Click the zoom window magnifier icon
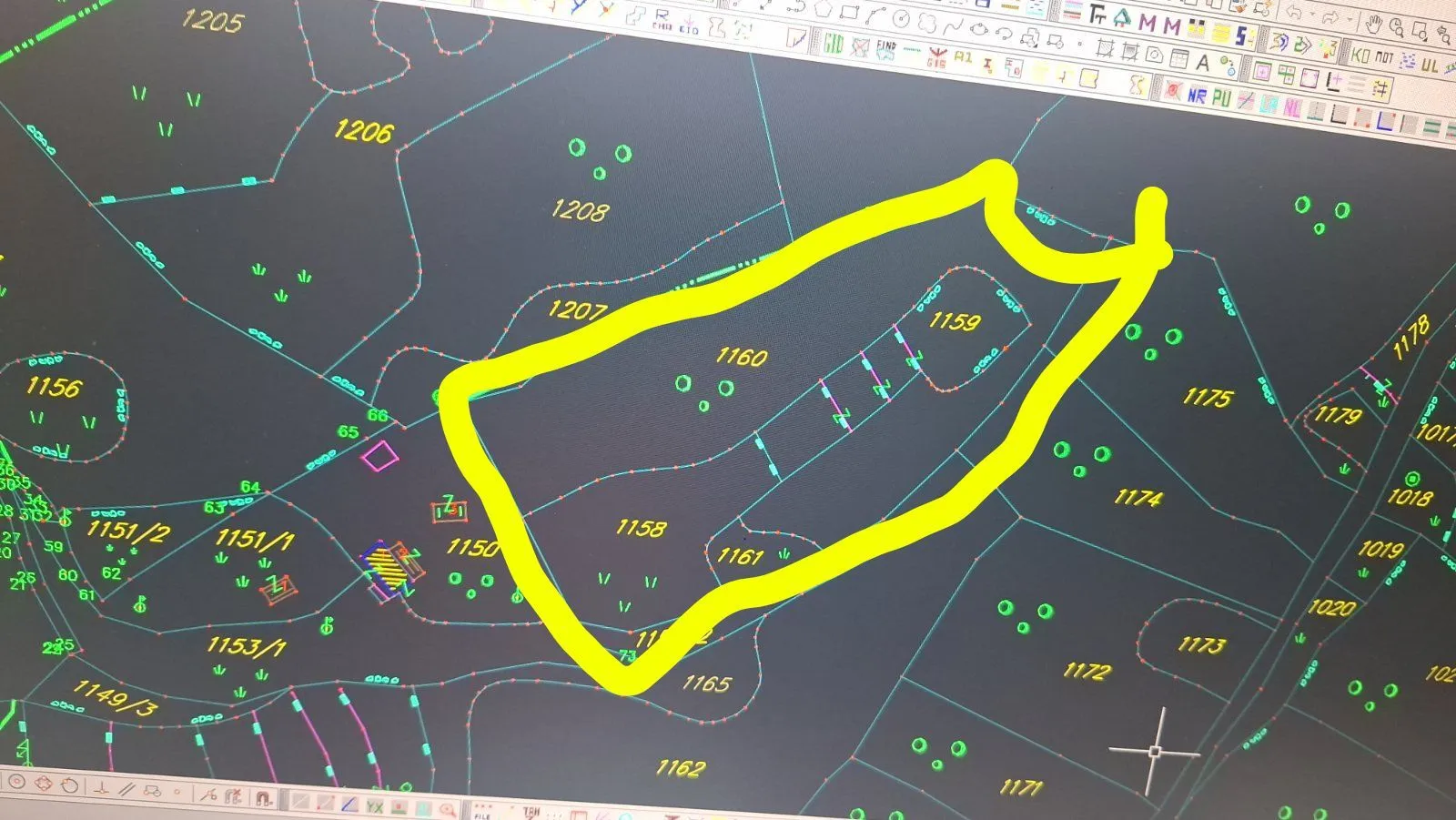Viewport: 1456px width, 820px height. point(1420,32)
